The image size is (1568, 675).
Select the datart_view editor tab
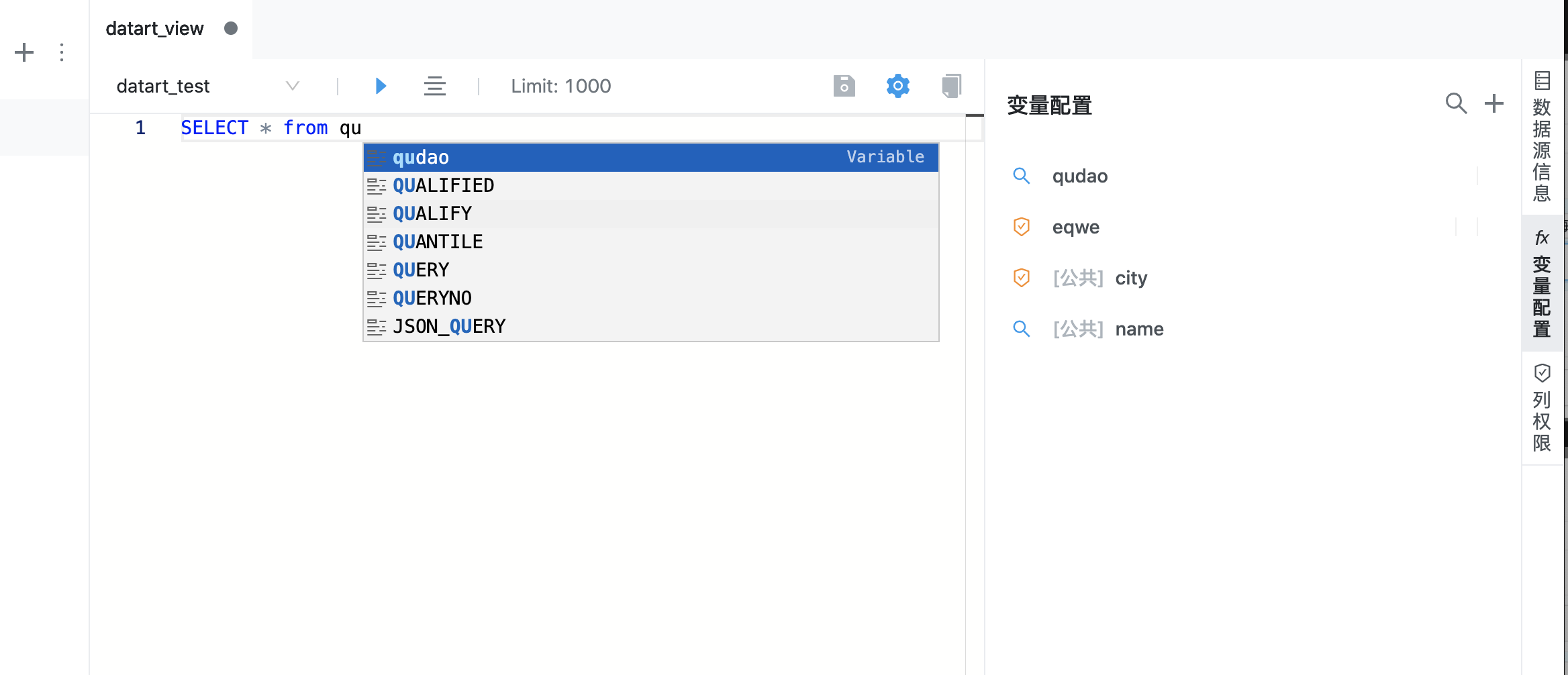point(155,29)
